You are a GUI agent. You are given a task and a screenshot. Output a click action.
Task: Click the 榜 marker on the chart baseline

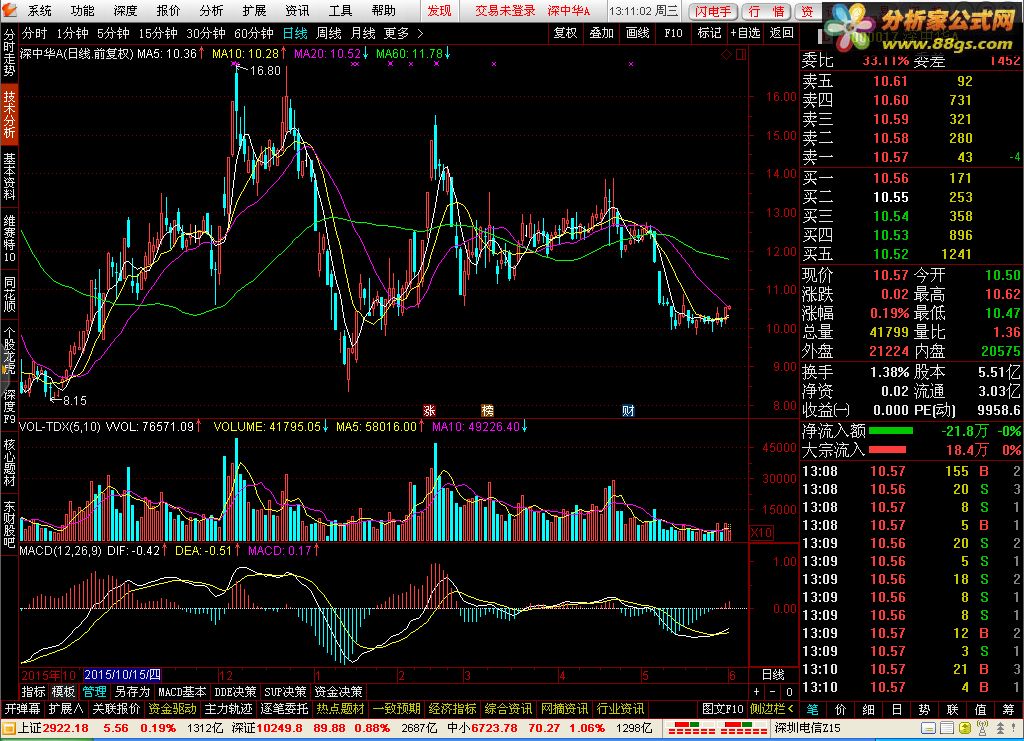[487, 411]
